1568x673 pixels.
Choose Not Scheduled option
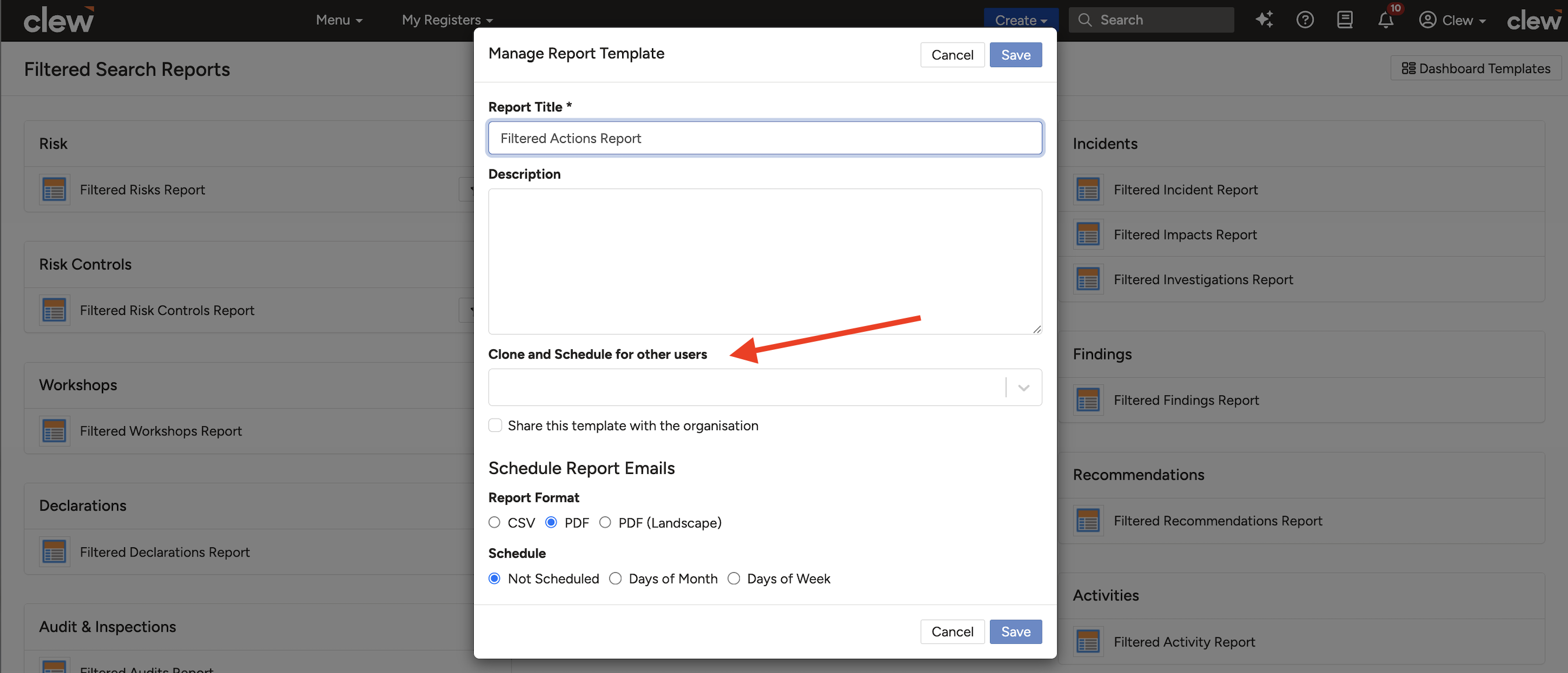pyautogui.click(x=494, y=579)
